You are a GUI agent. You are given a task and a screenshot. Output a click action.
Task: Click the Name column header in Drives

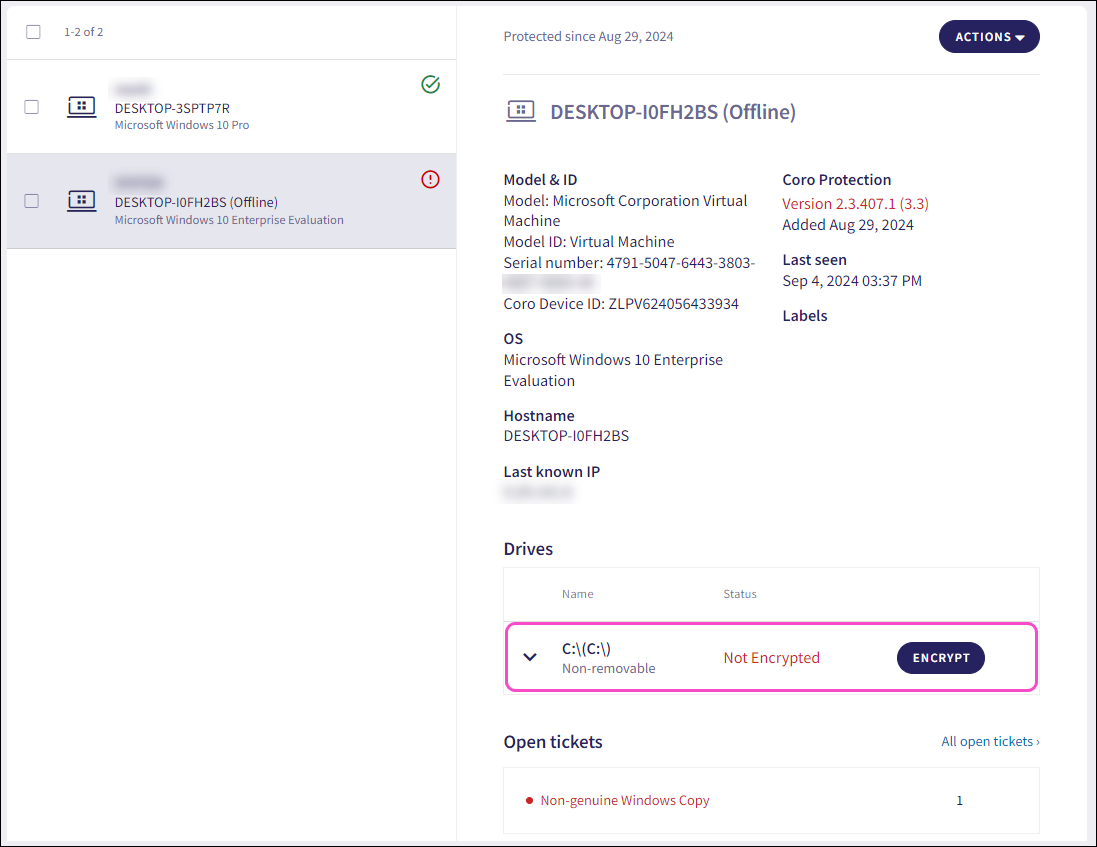[x=577, y=594]
